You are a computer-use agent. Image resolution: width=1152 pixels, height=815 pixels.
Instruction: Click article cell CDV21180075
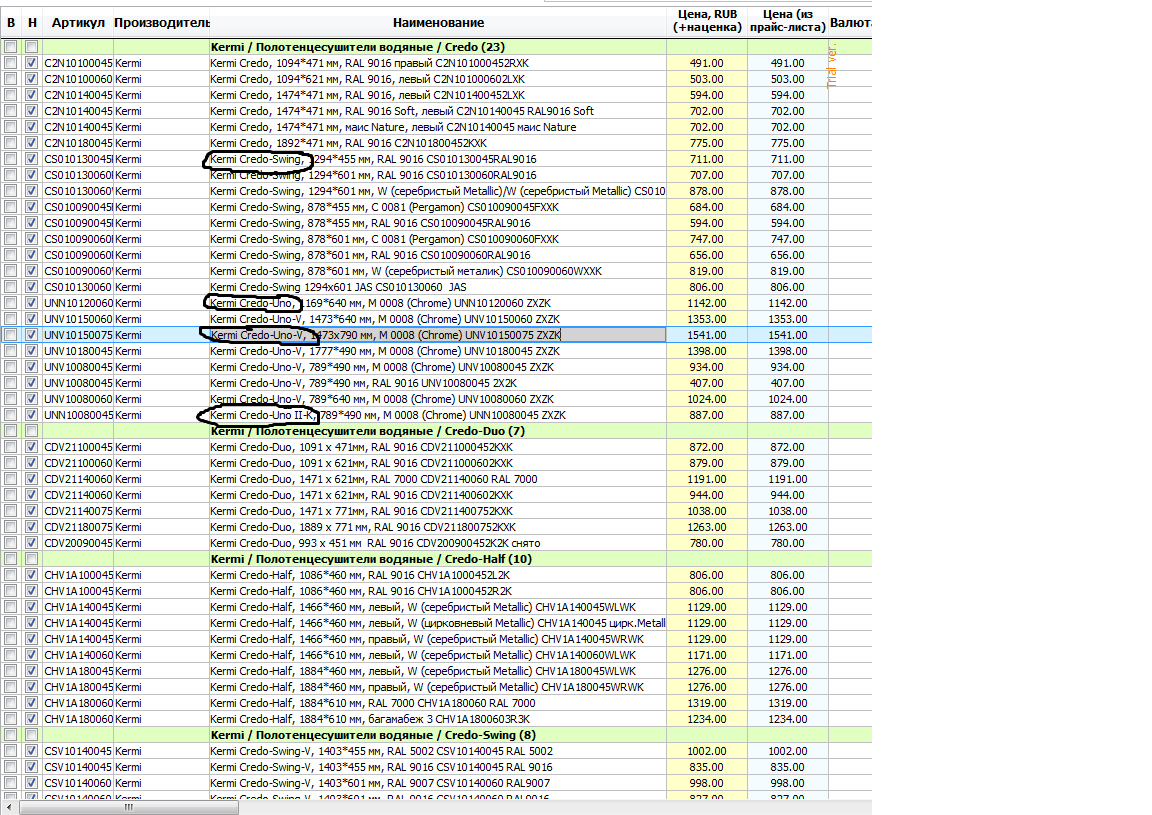(x=78, y=527)
